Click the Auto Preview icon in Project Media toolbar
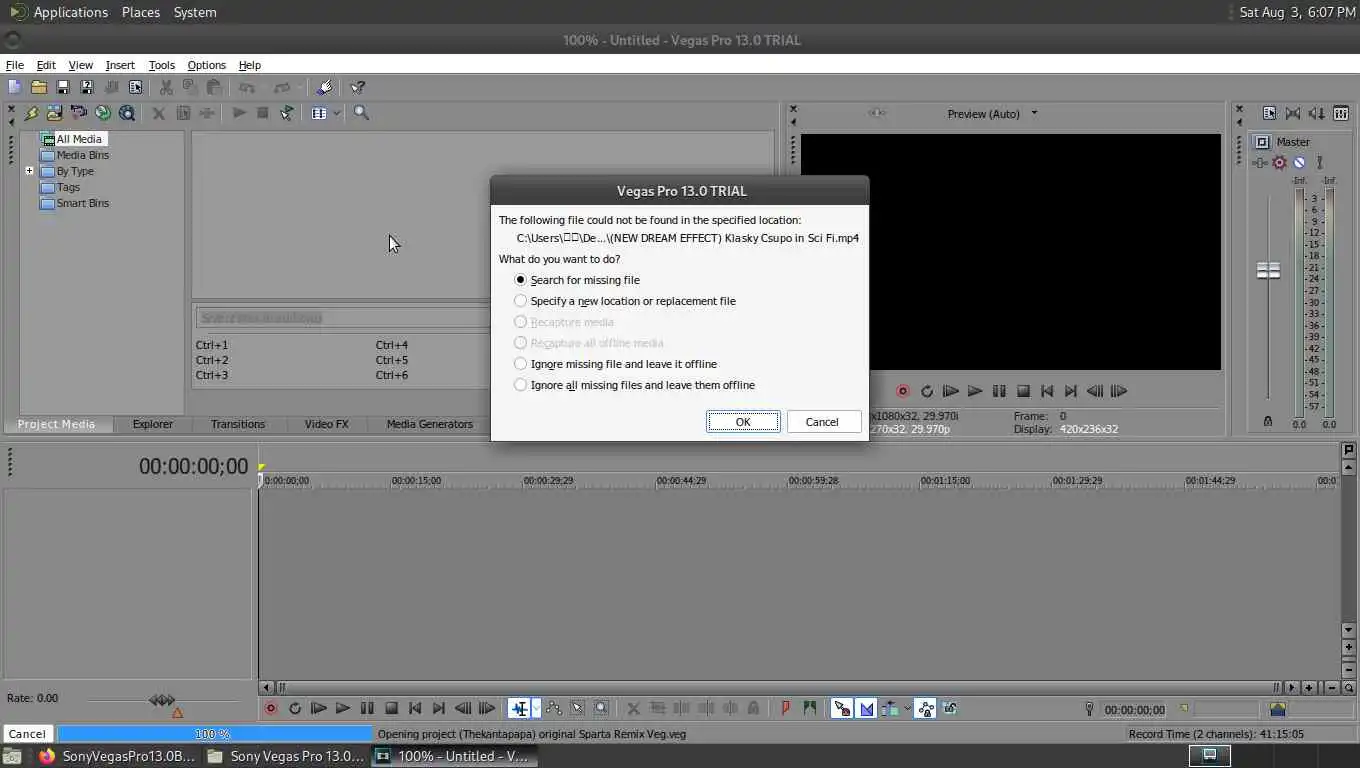Image resolution: width=1360 pixels, height=768 pixels. coord(286,113)
